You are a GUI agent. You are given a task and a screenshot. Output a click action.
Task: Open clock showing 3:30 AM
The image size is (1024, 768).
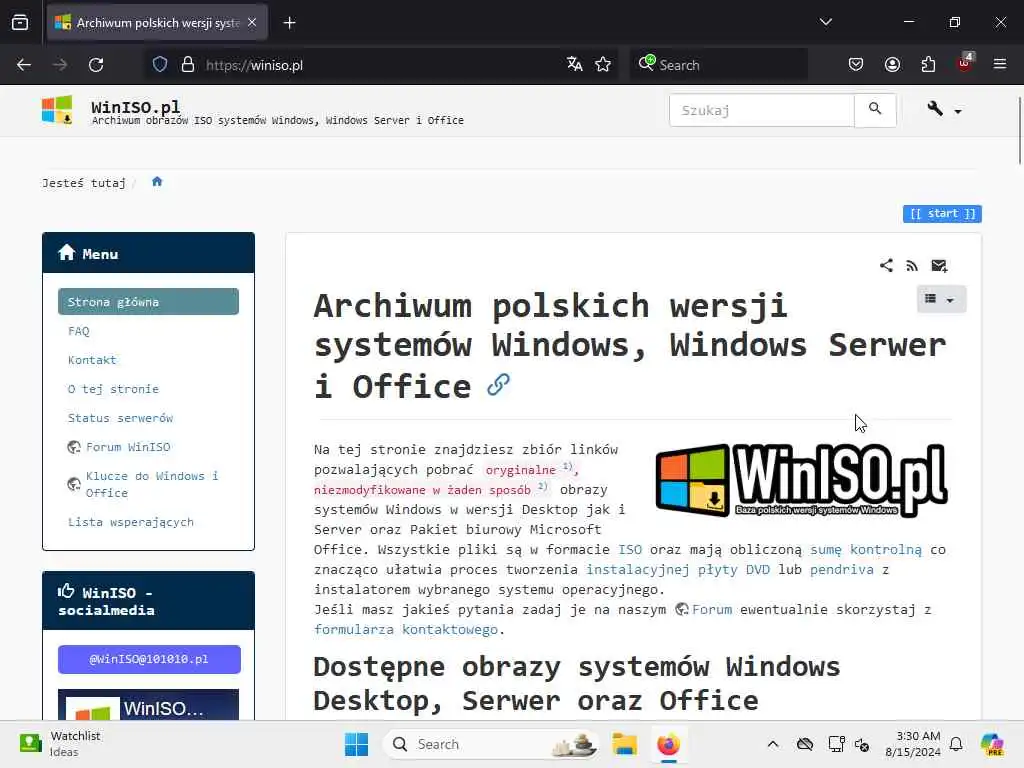913,744
